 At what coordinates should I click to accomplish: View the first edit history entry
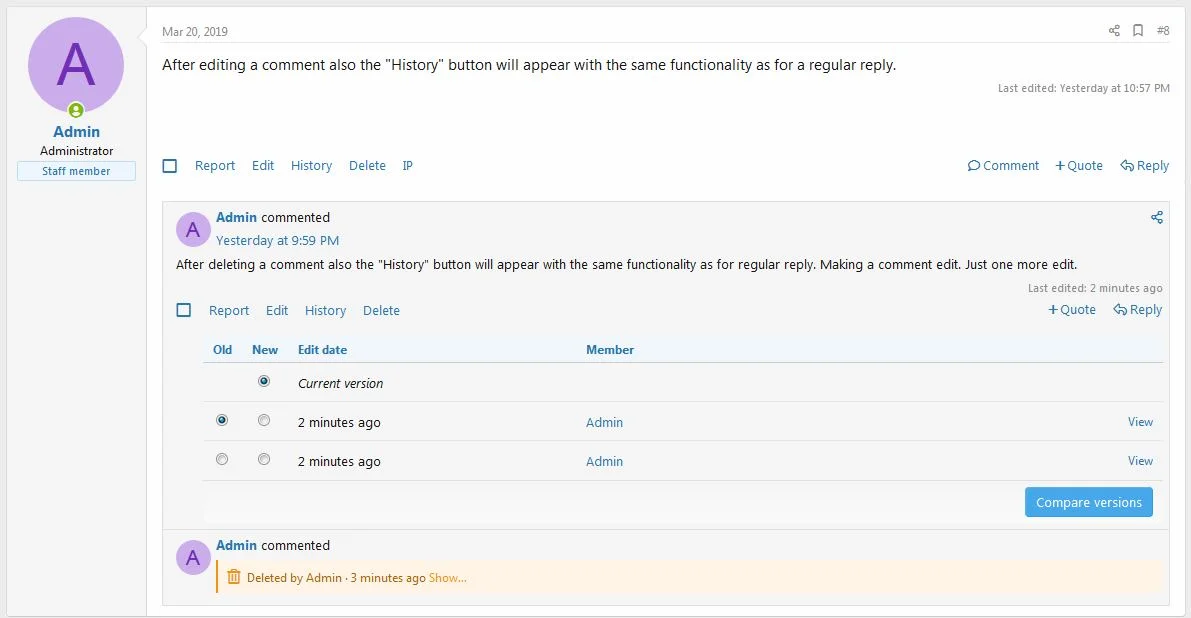1140,422
